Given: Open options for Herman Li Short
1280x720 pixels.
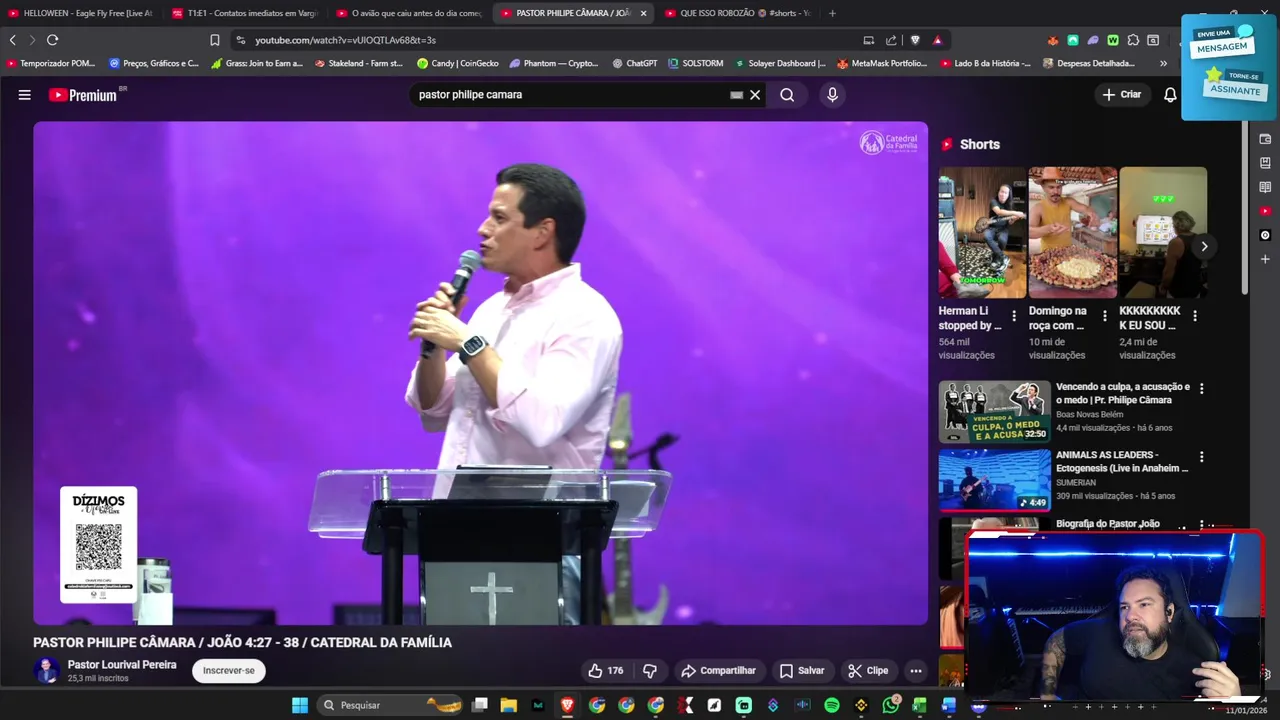Looking at the screenshot, I should [x=1014, y=316].
